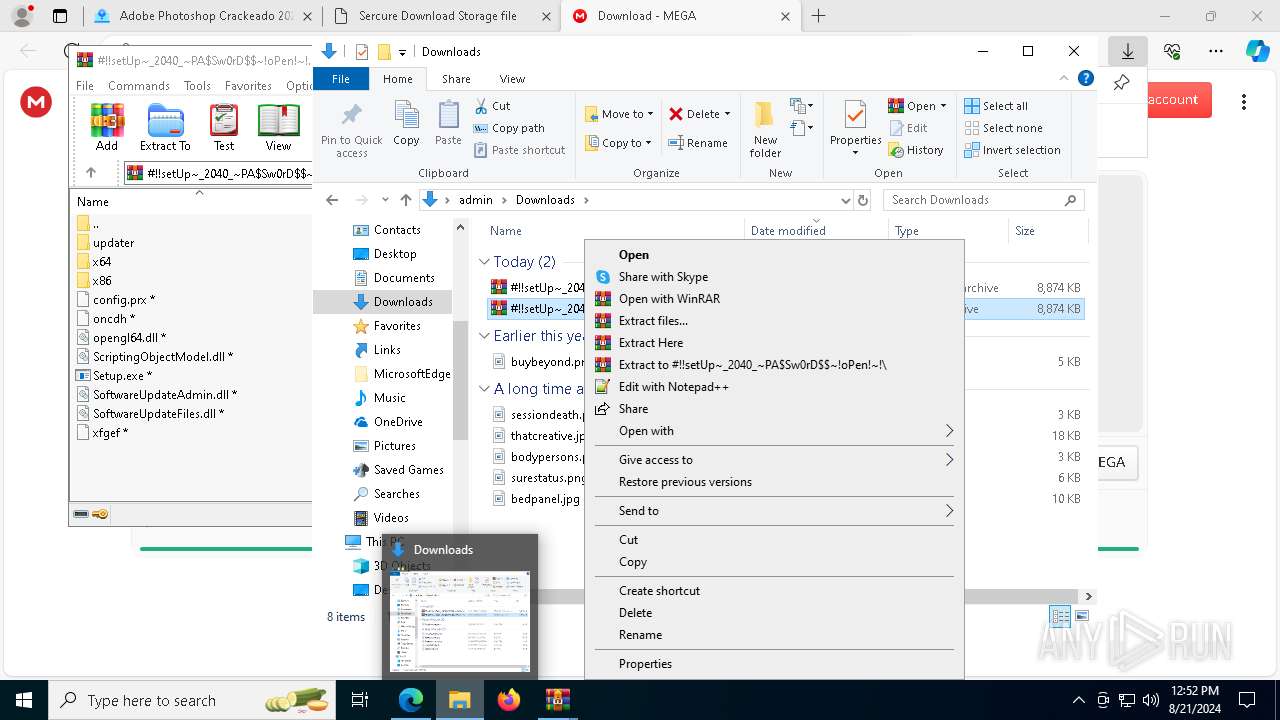Click the Extract To icon in WinRAR
1280x720 pixels.
[x=165, y=127]
